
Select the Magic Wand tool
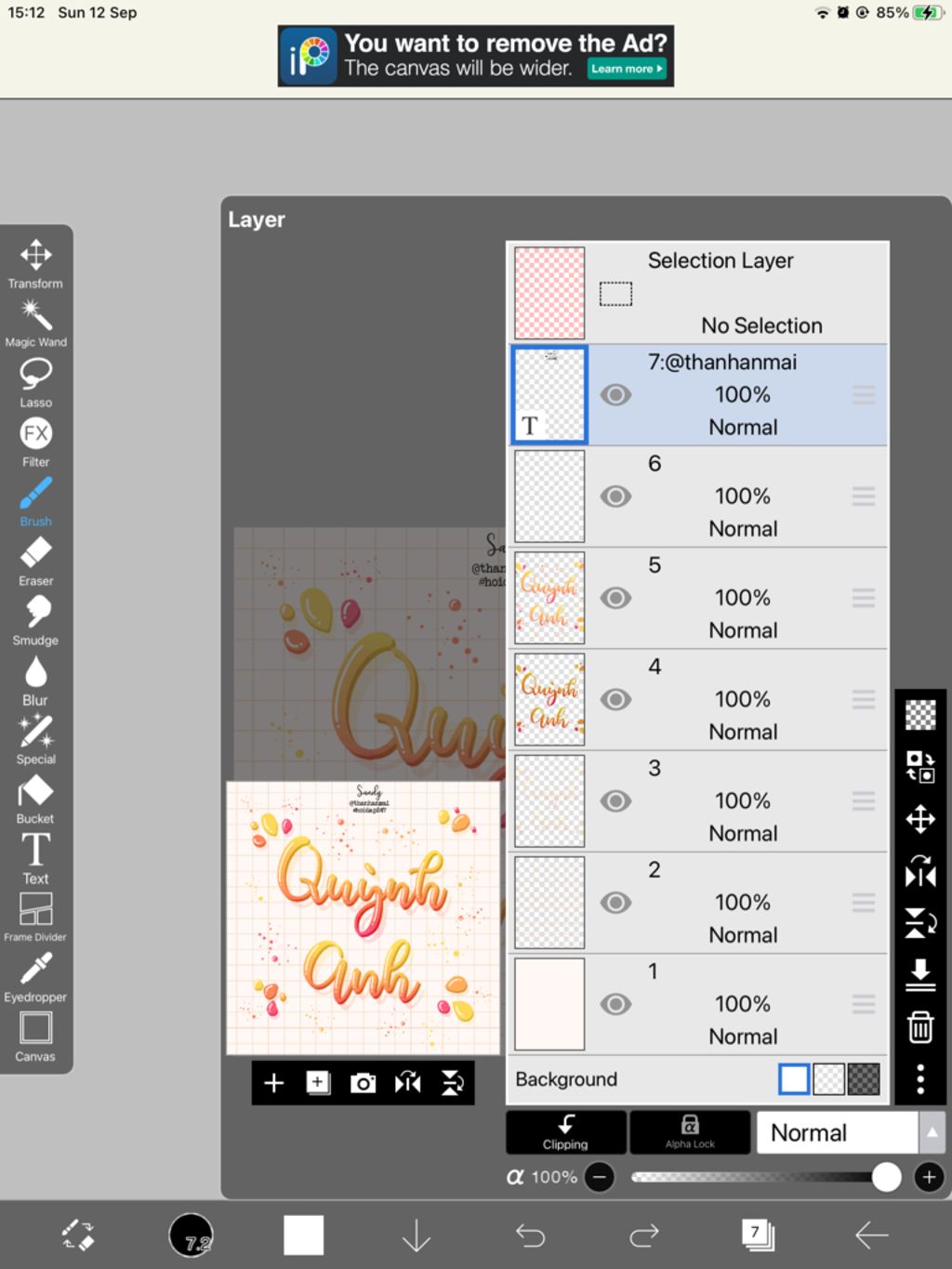(35, 324)
